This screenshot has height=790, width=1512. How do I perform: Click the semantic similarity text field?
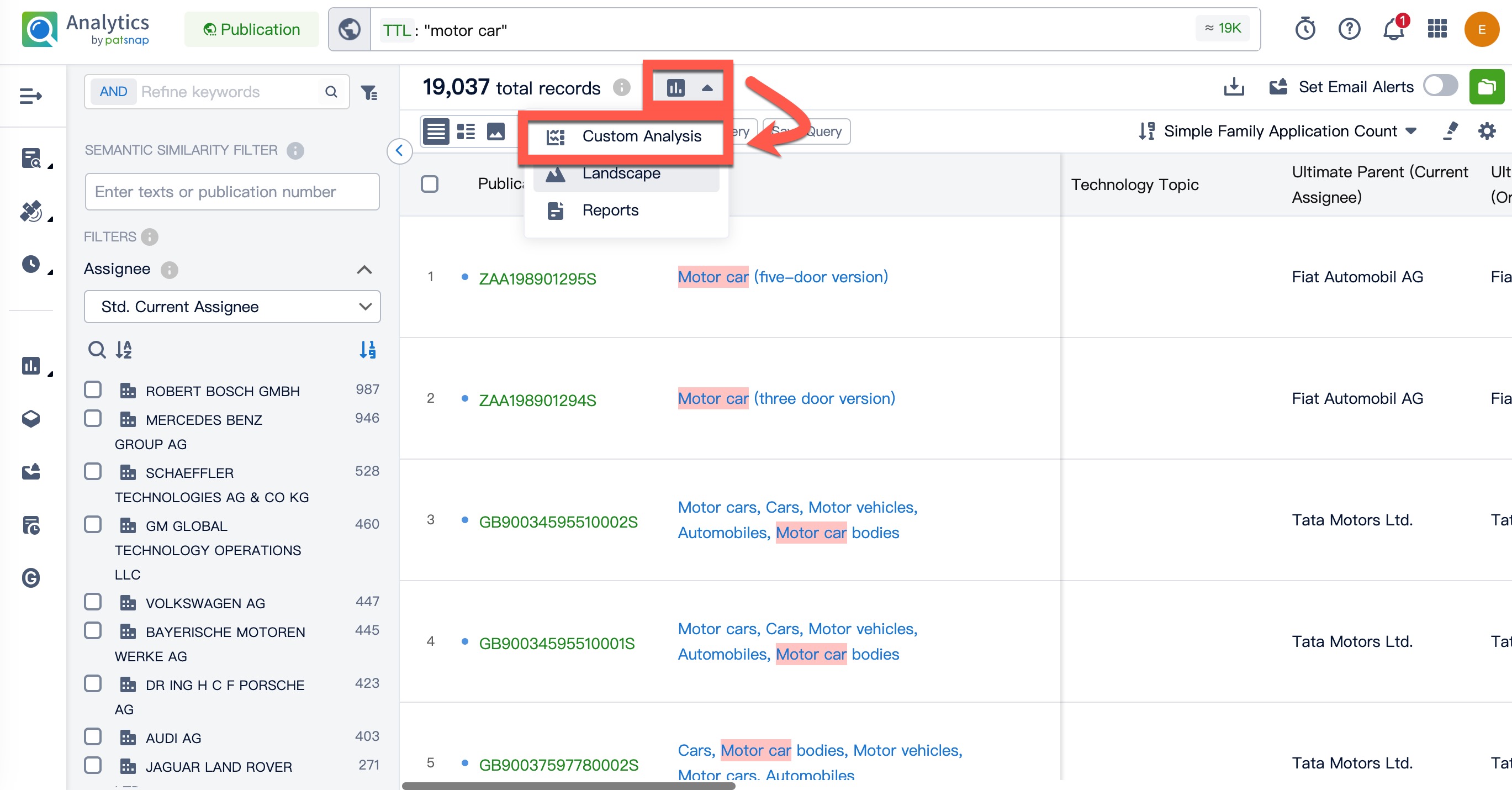232,192
